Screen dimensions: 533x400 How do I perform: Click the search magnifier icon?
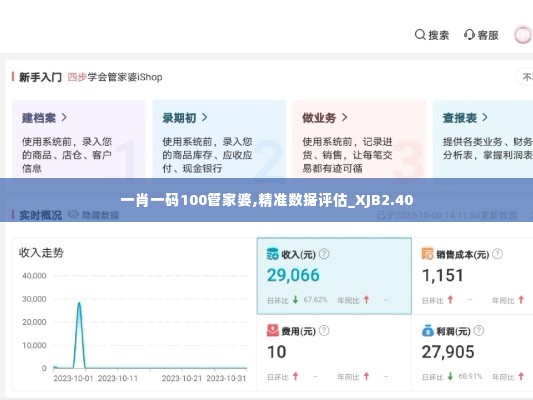pos(420,35)
